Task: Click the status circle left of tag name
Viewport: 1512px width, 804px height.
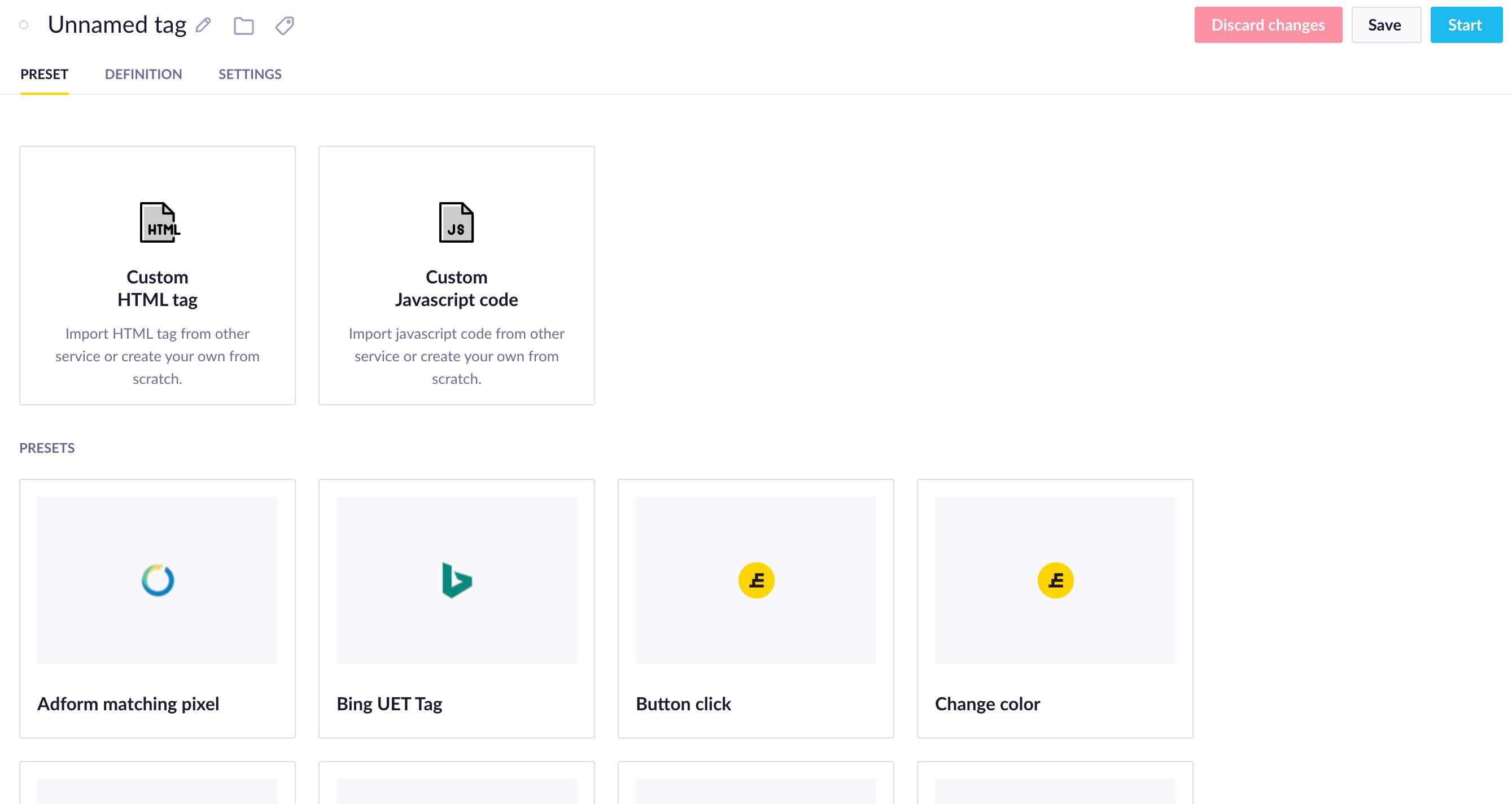Action: [x=24, y=25]
